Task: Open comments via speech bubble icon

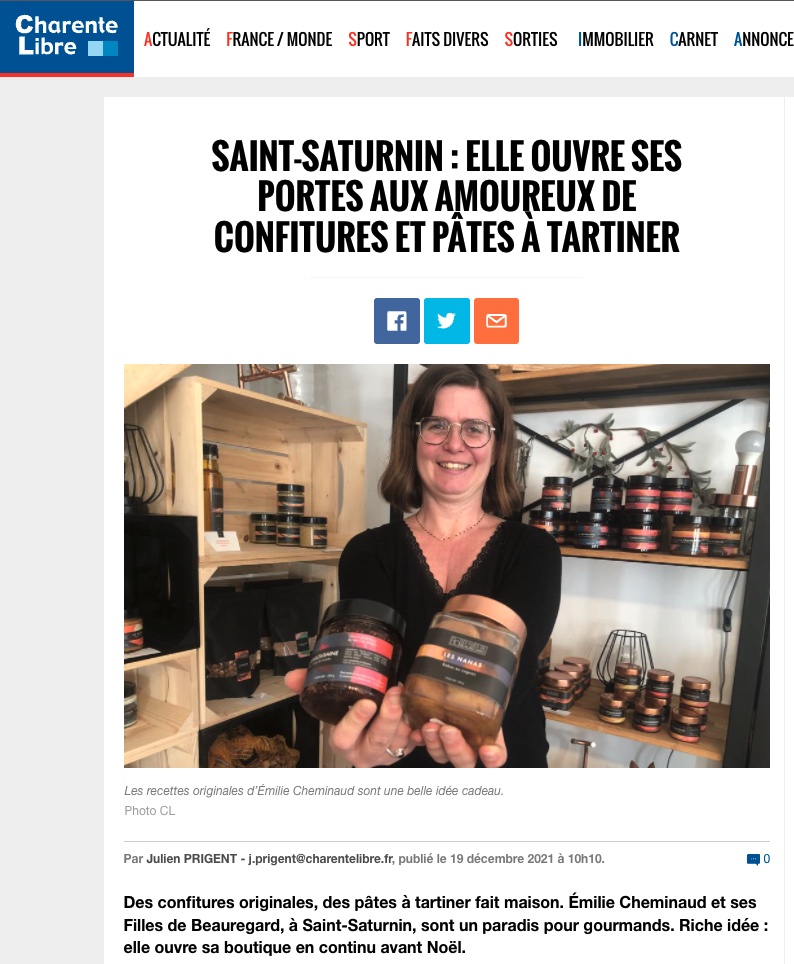Action: 753,859
